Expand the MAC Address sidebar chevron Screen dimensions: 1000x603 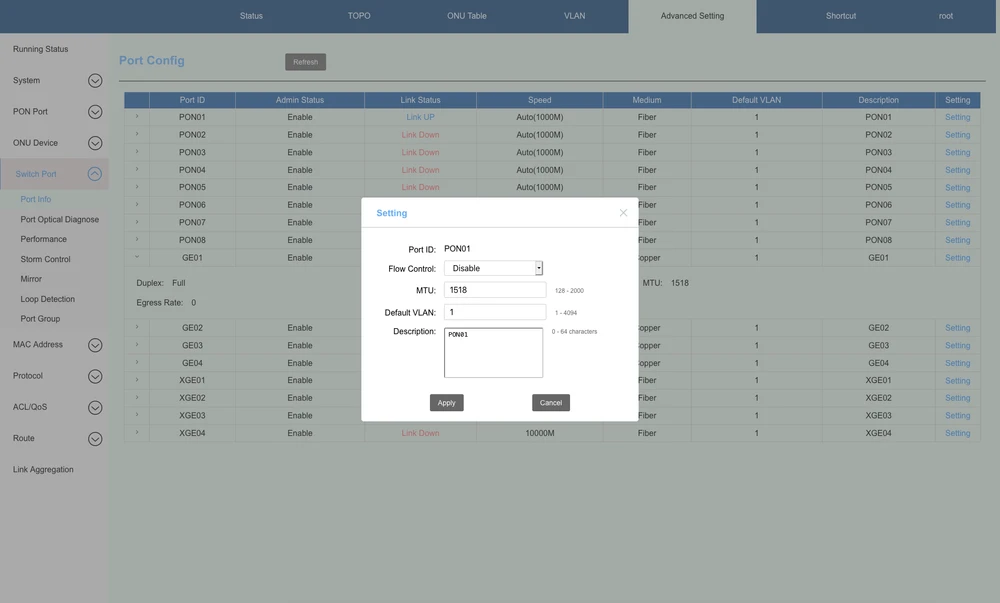[x=95, y=345]
